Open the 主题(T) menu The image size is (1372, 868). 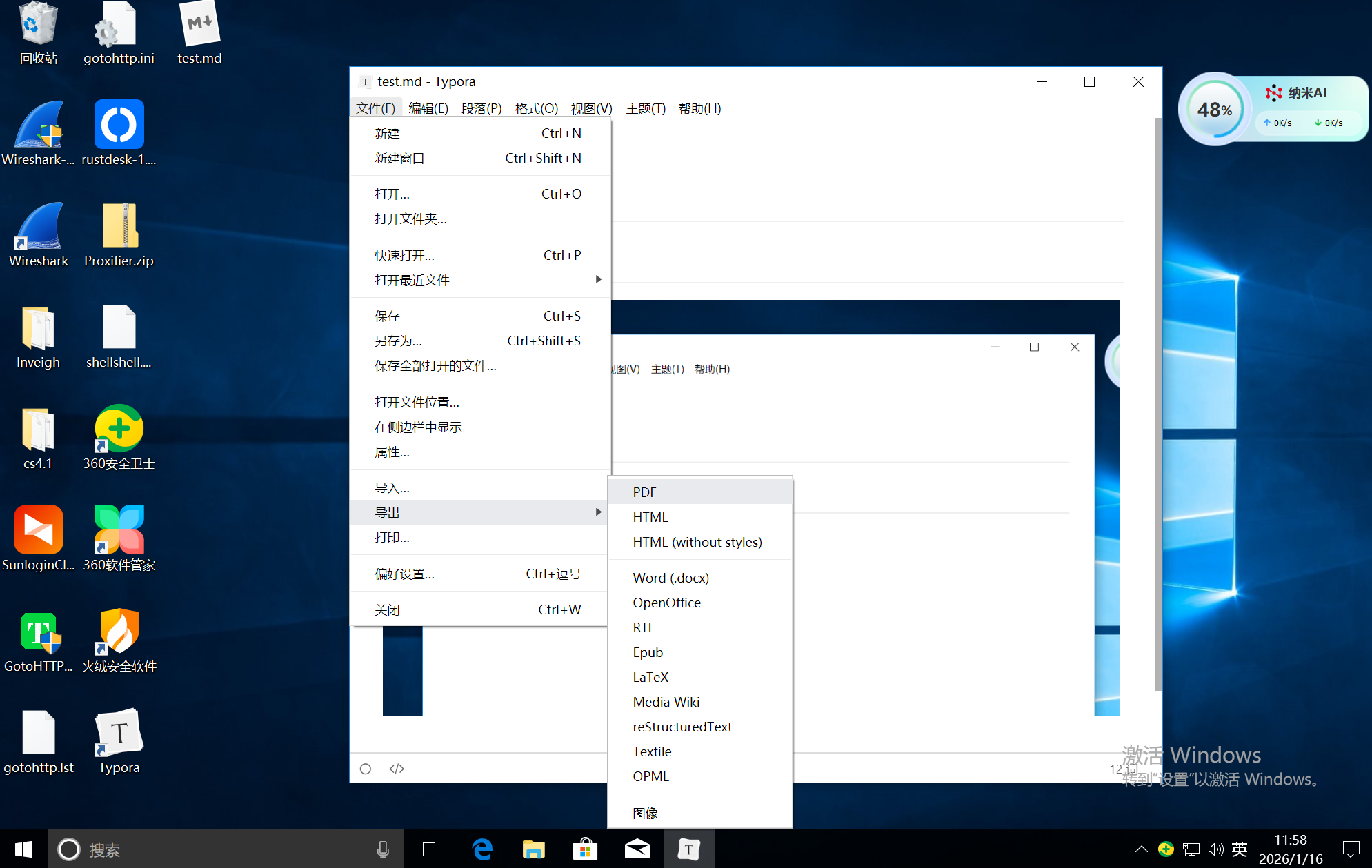point(645,109)
